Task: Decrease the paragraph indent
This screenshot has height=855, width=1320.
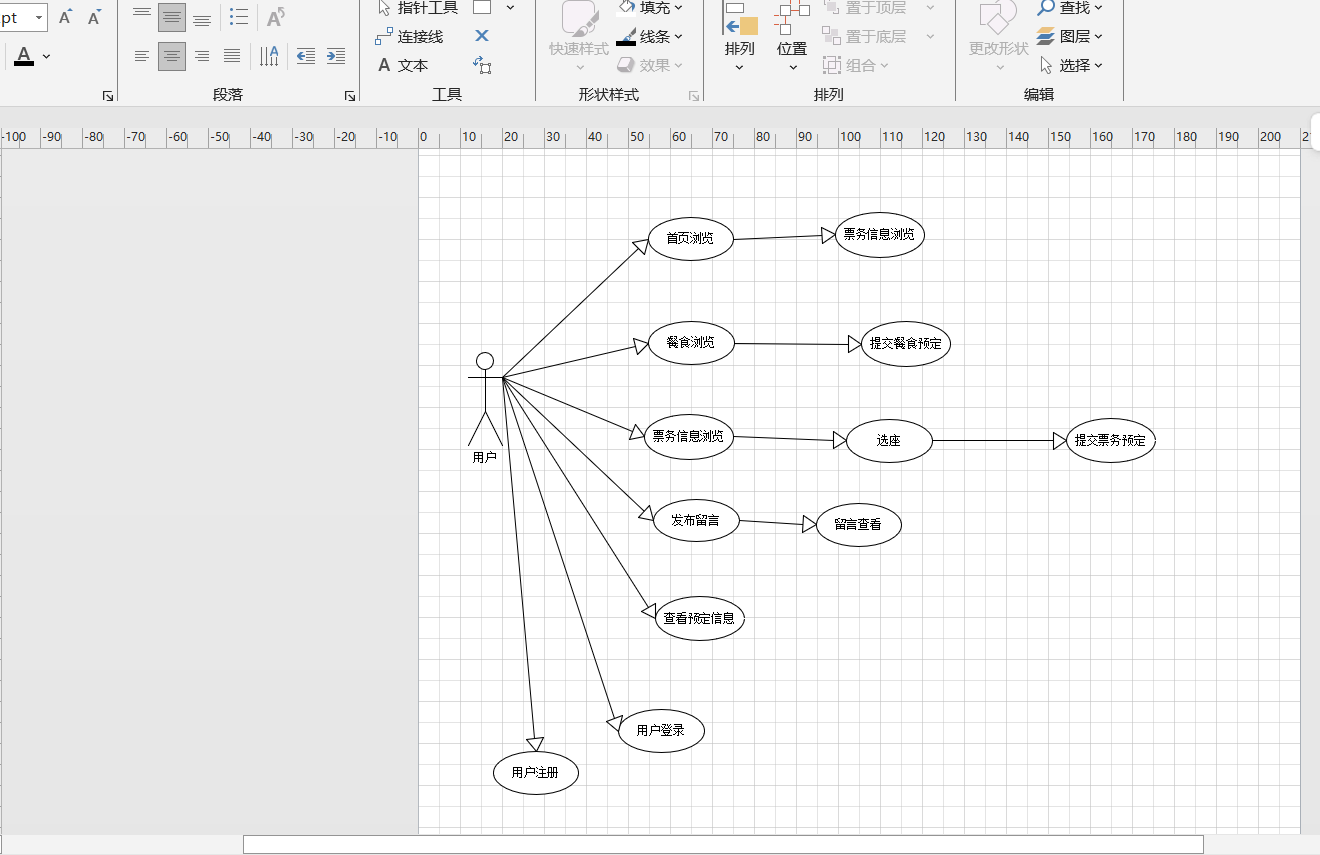Action: [307, 56]
